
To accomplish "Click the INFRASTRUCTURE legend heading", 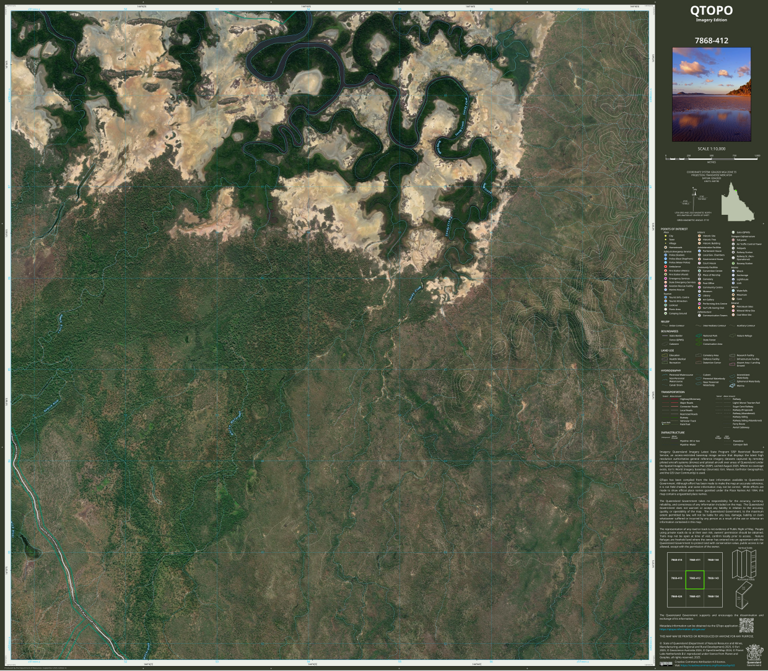I will (673, 432).
